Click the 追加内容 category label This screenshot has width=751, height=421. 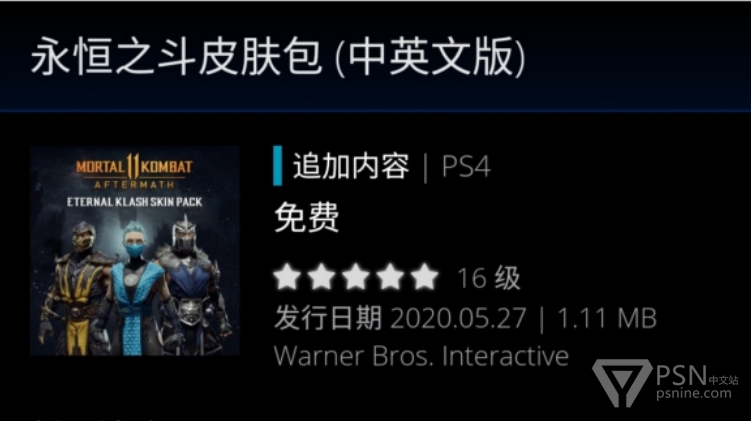351,166
